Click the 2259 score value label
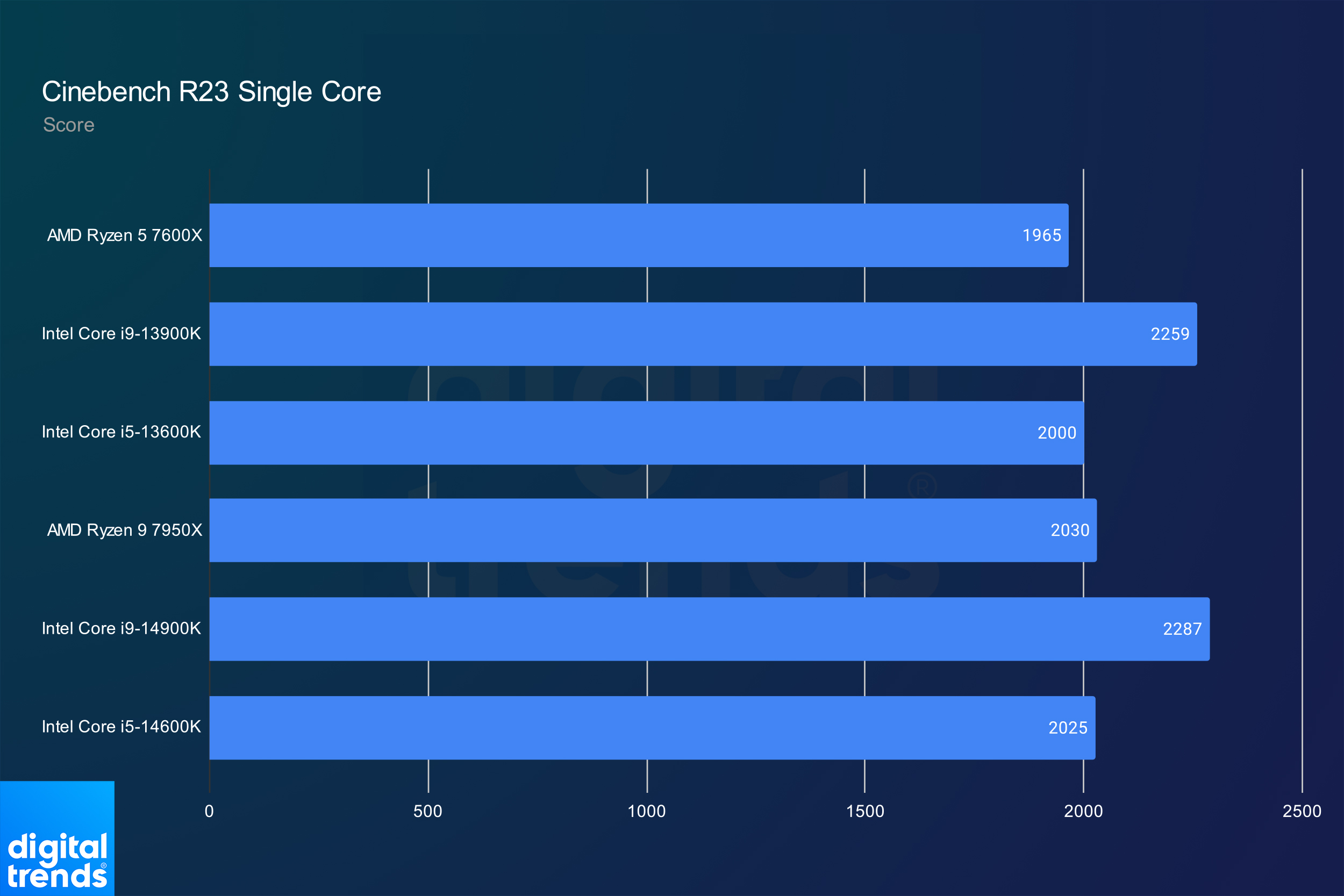This screenshot has height=896, width=1344. click(x=1170, y=334)
